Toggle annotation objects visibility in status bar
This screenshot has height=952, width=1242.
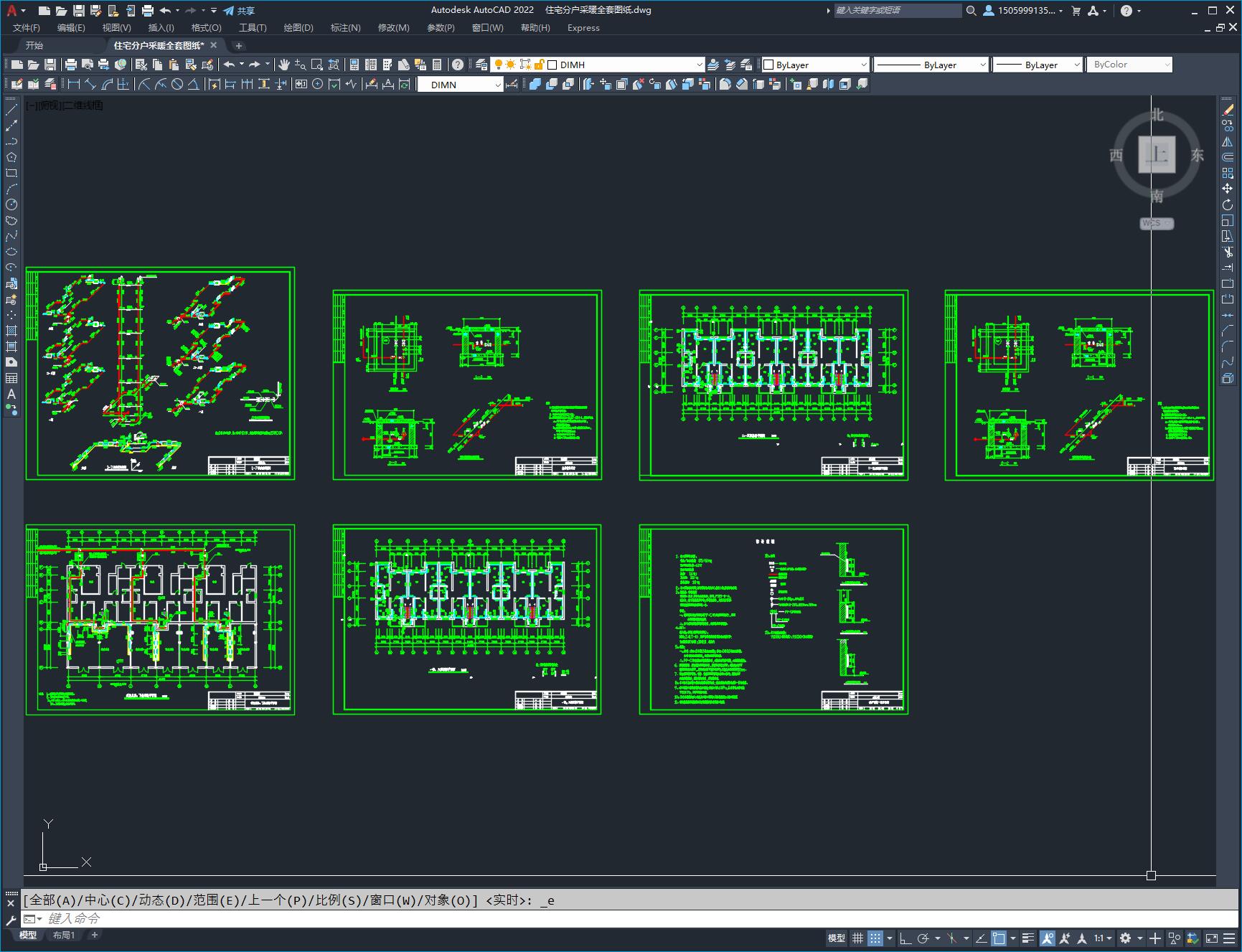point(1047,938)
